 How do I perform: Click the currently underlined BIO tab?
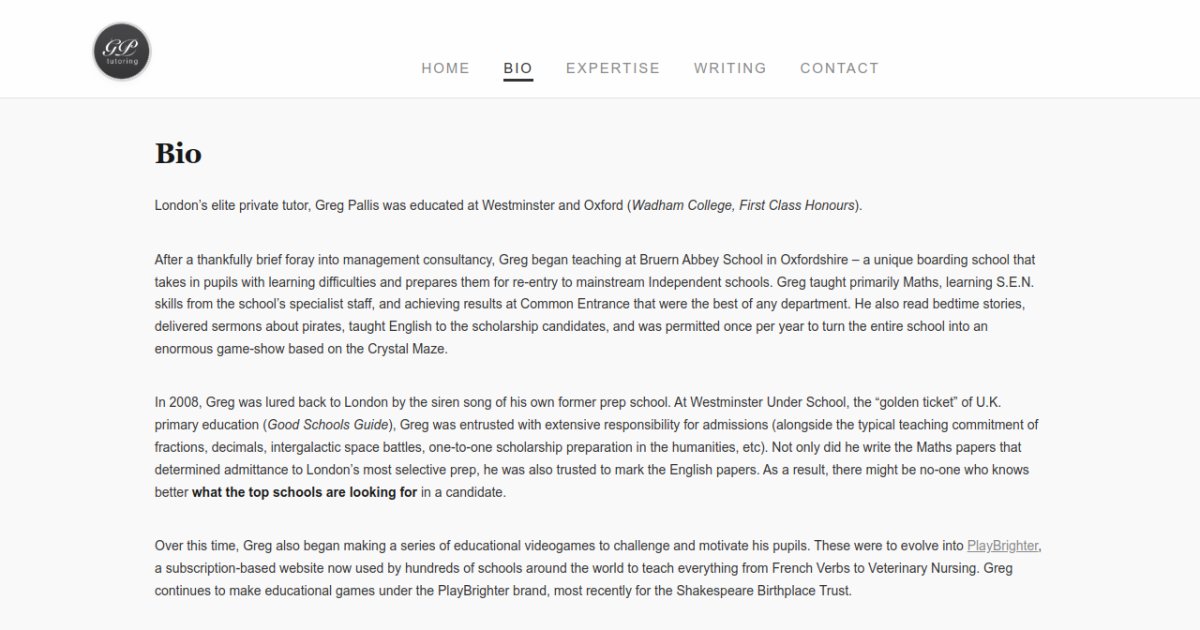[x=517, y=68]
